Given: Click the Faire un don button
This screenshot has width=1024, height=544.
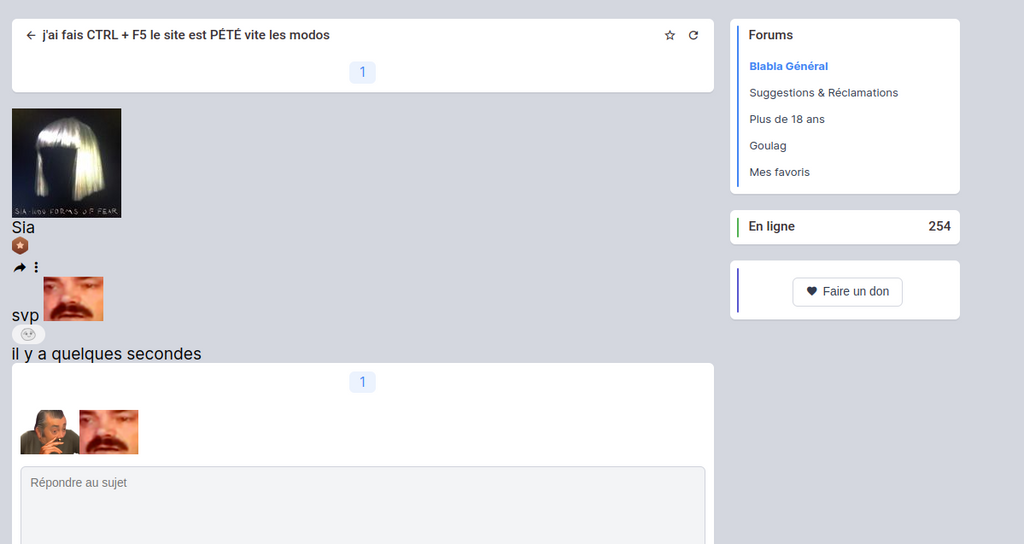Looking at the screenshot, I should tap(848, 291).
